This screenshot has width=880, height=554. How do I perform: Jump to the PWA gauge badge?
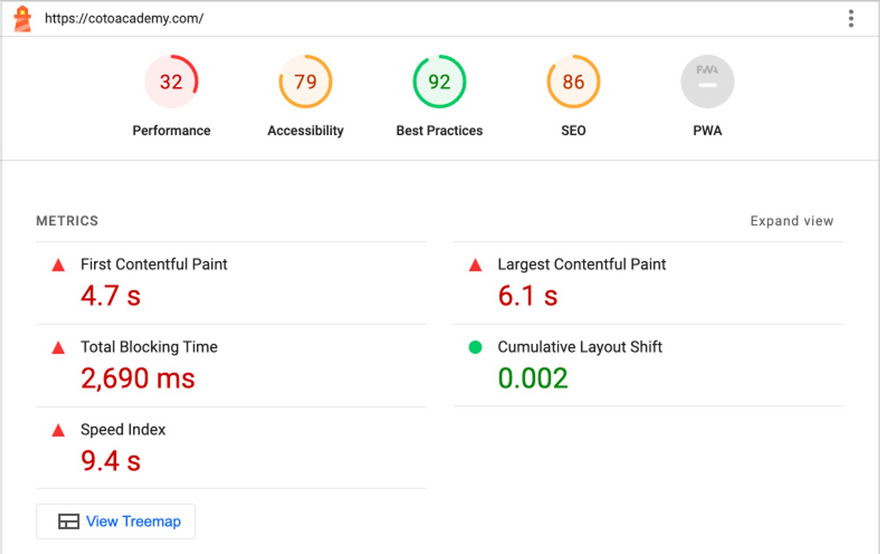(707, 81)
